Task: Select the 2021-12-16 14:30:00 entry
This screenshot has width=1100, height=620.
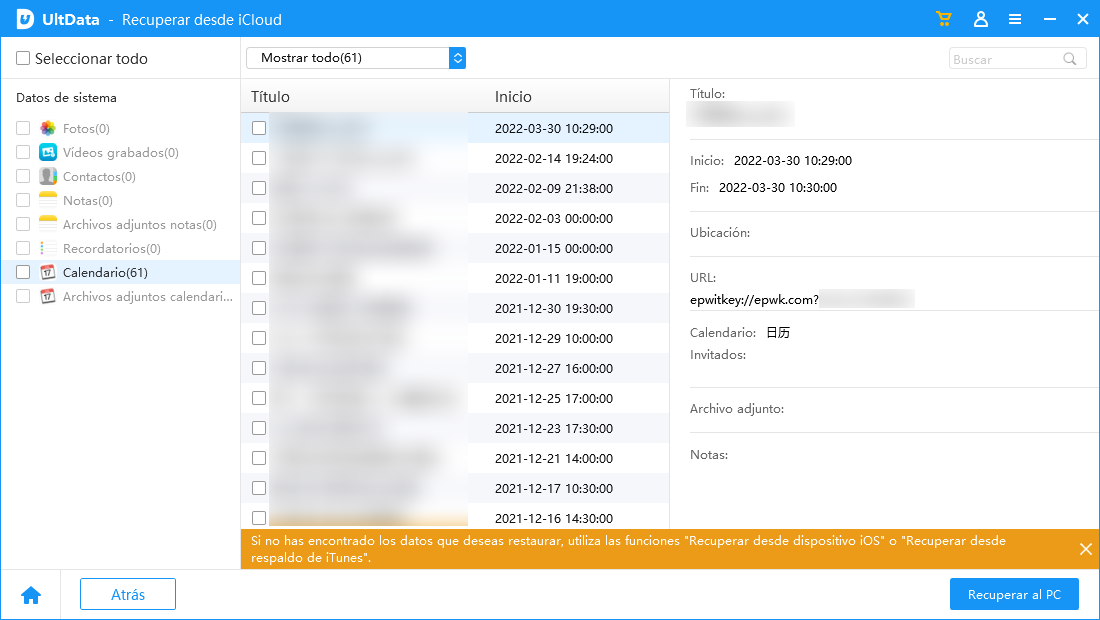Action: [455, 518]
